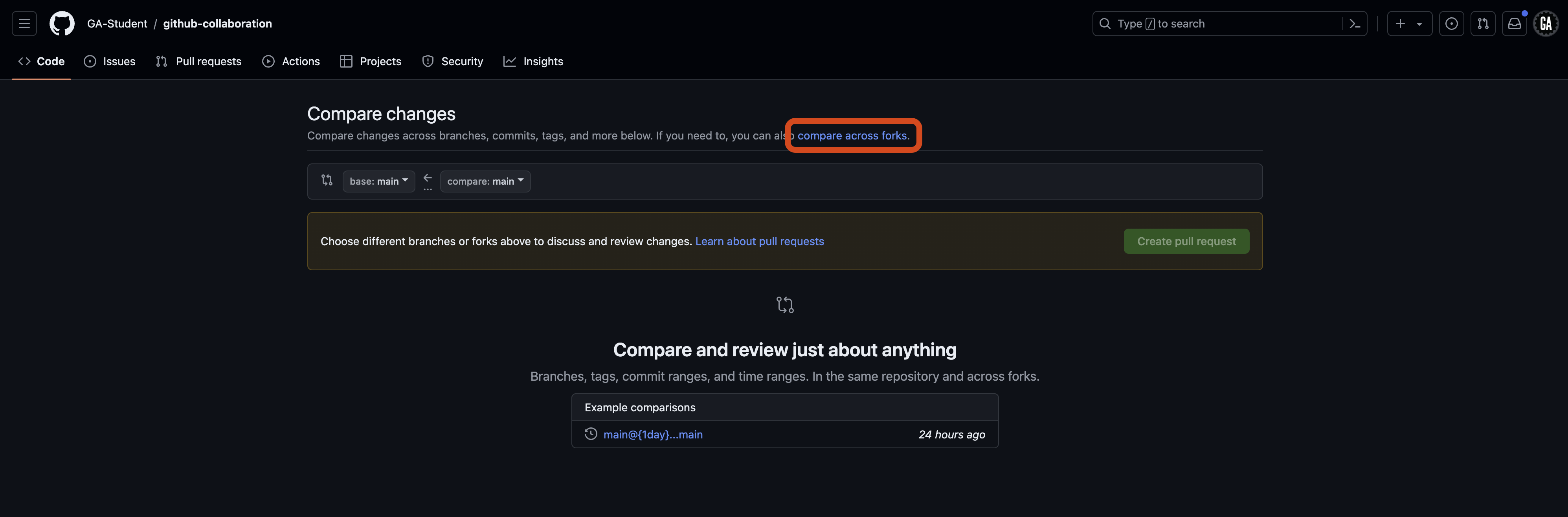The height and width of the screenshot is (517, 1568).
Task: Open the compare: main branch dropdown
Action: click(x=485, y=181)
